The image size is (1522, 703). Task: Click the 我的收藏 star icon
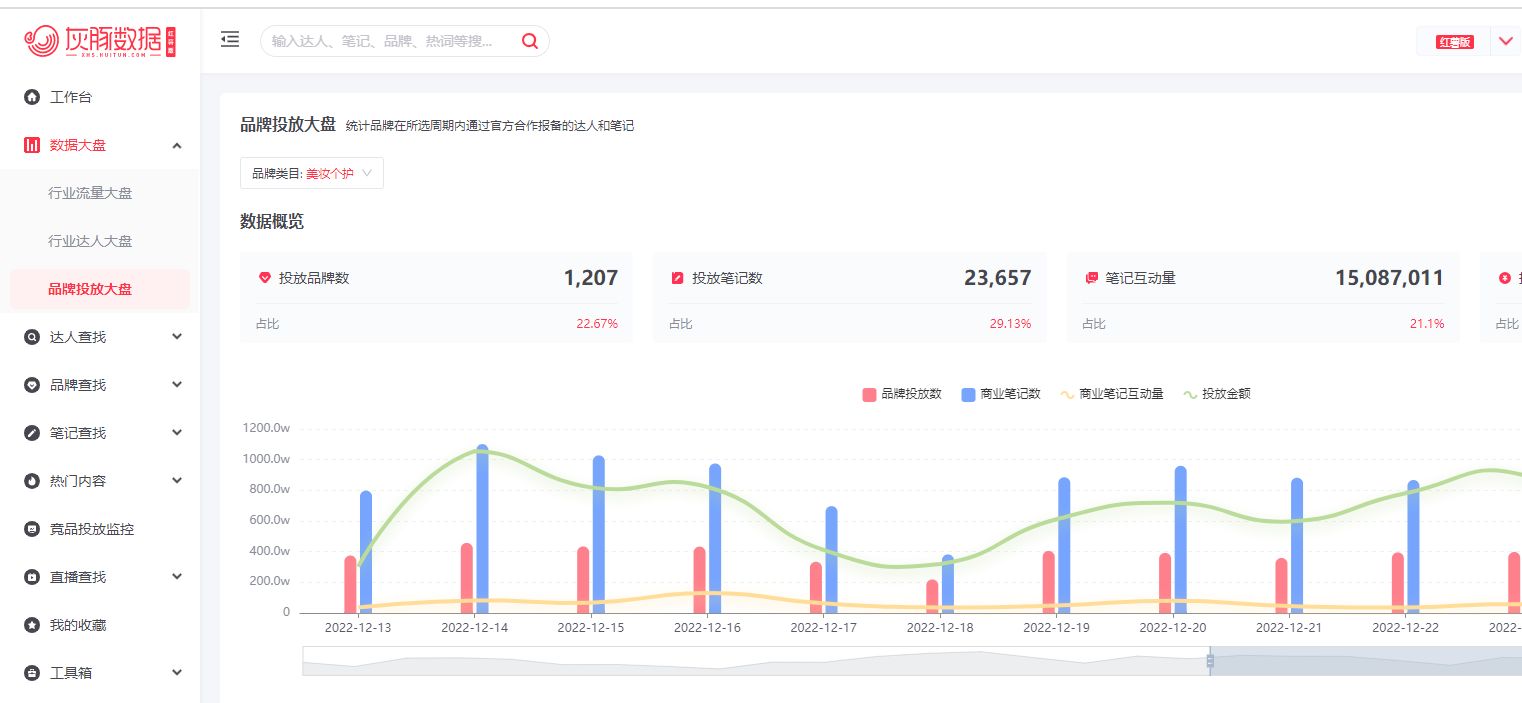click(32, 625)
